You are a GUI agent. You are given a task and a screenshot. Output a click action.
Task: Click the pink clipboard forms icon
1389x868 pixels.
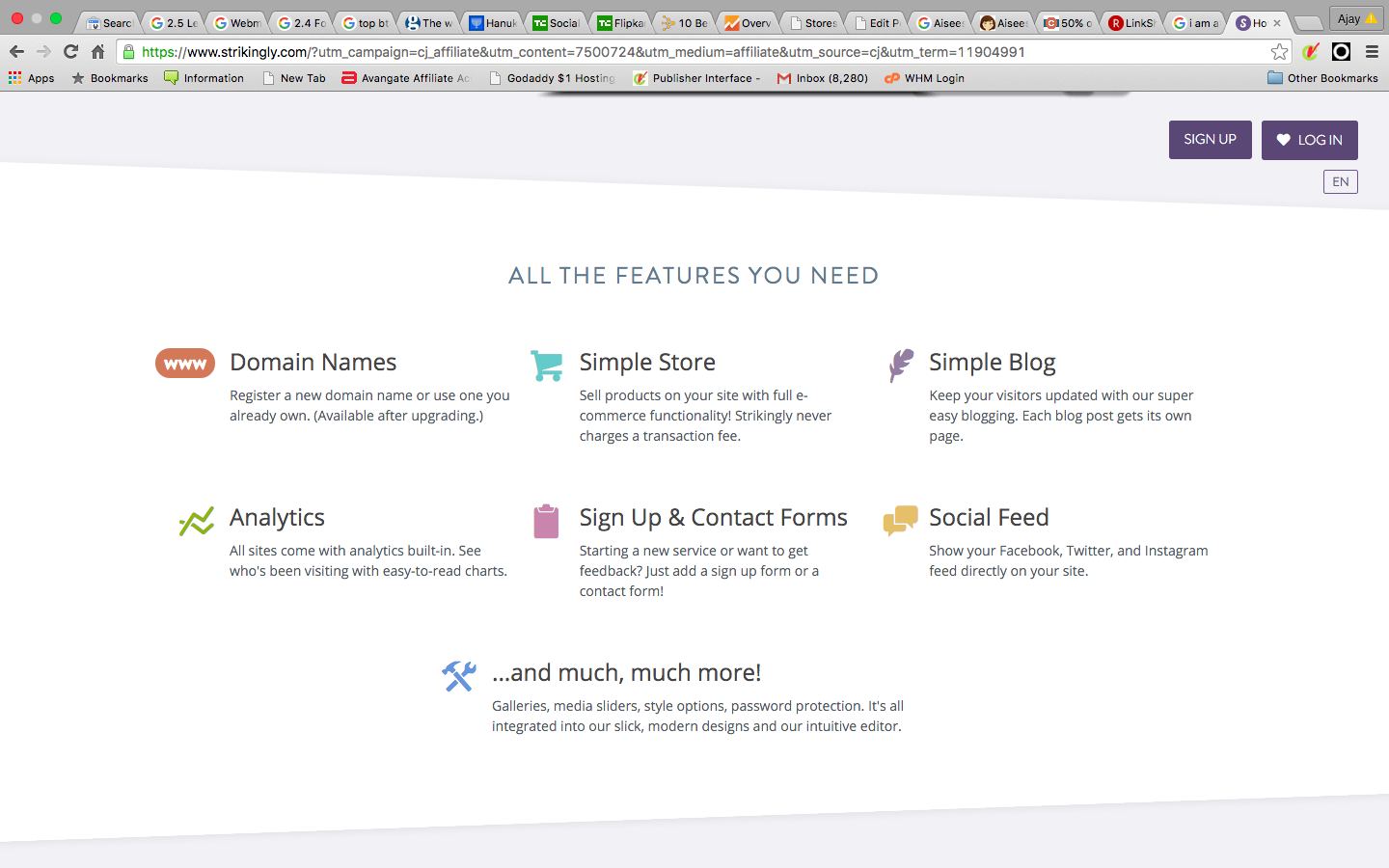pyautogui.click(x=546, y=521)
